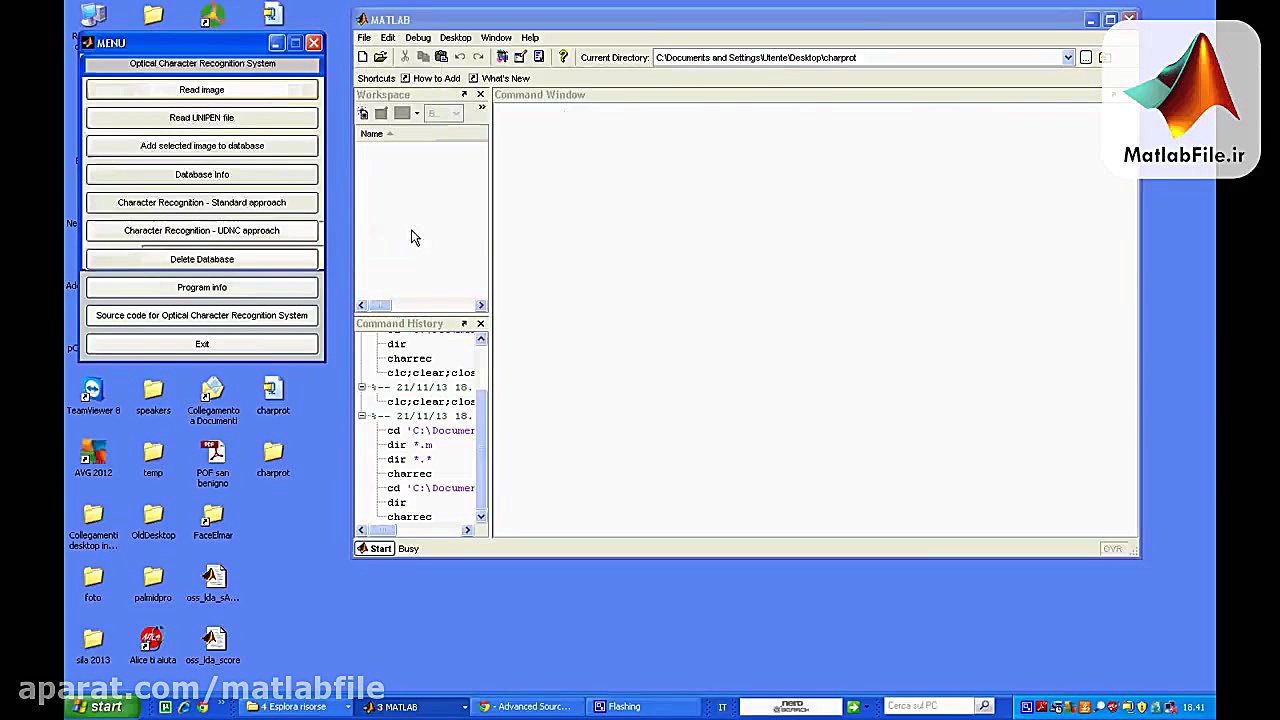Select the oss_lda_score desktop file
Image resolution: width=1280 pixels, height=720 pixels.
tap(213, 645)
